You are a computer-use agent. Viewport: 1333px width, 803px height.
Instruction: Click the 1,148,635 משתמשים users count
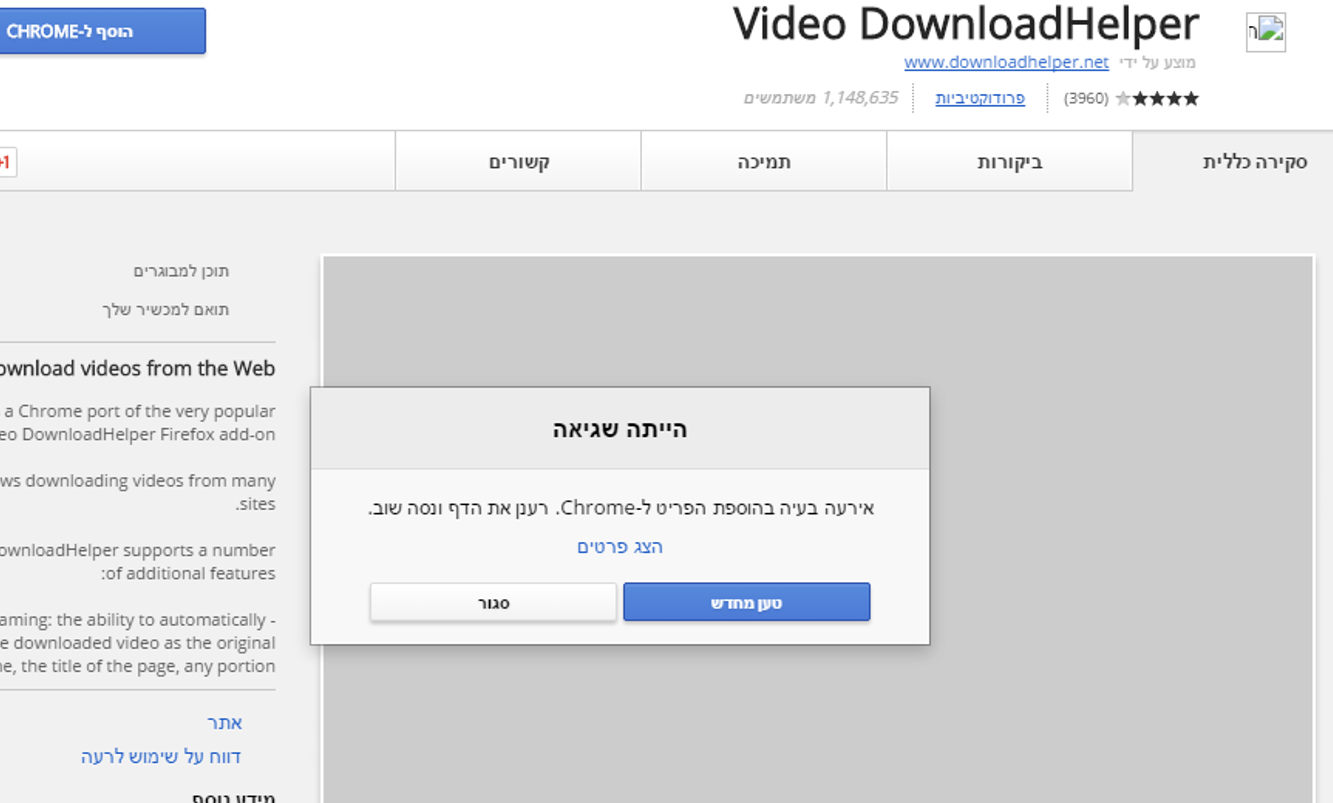point(821,98)
